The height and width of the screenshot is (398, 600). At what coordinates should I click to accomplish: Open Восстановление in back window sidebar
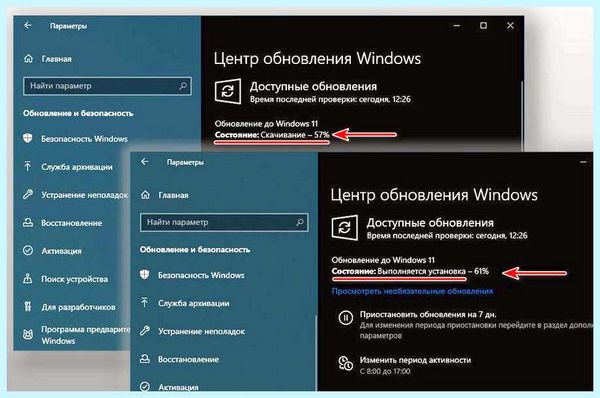[x=72, y=223]
